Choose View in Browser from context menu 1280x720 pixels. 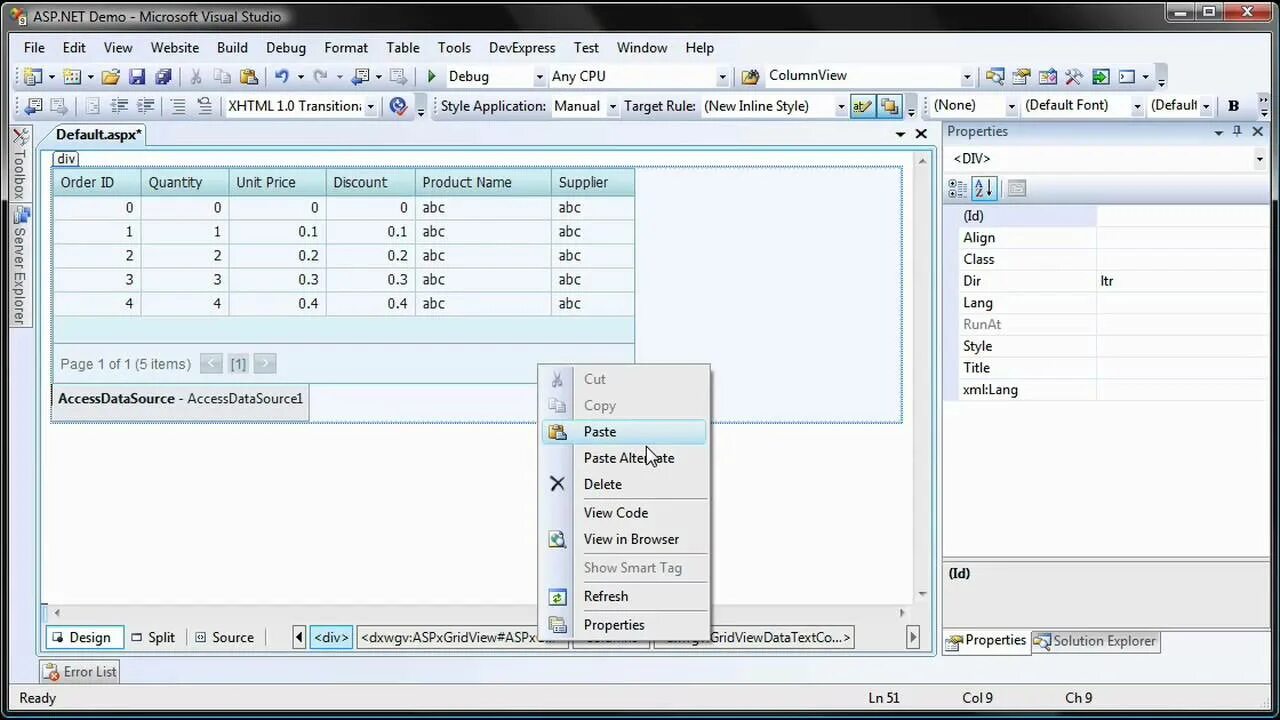pos(624,539)
